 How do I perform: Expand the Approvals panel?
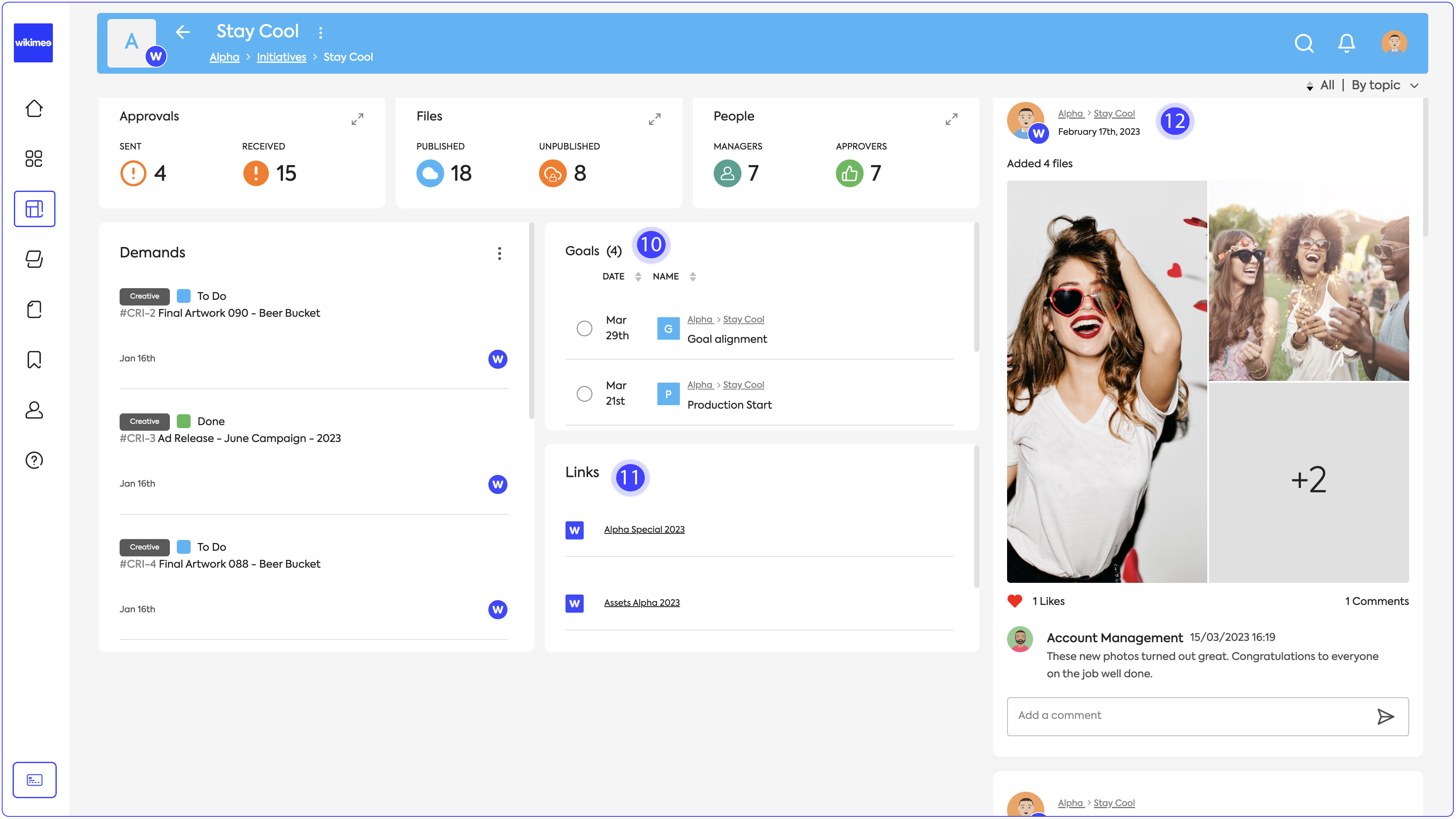(357, 119)
